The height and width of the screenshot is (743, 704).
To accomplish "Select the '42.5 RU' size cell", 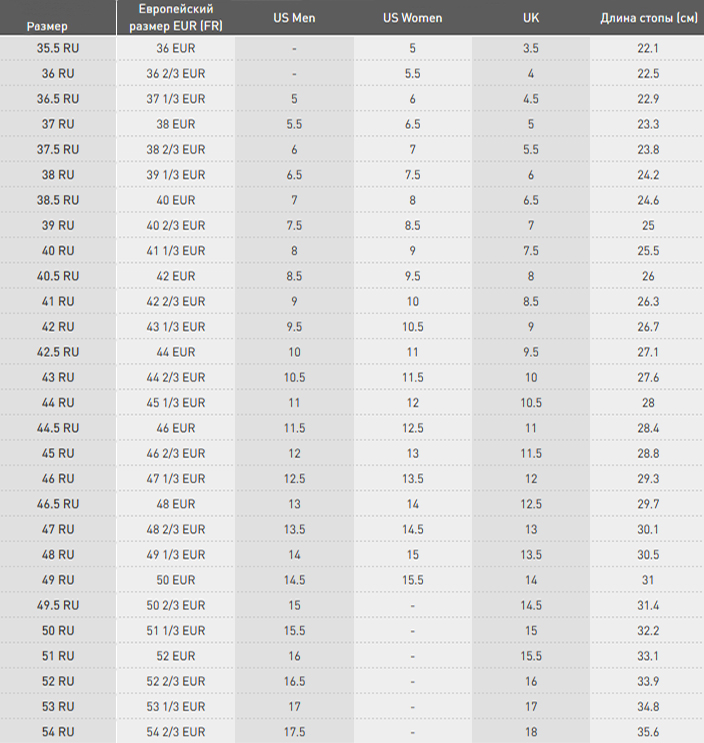I will [58, 352].
